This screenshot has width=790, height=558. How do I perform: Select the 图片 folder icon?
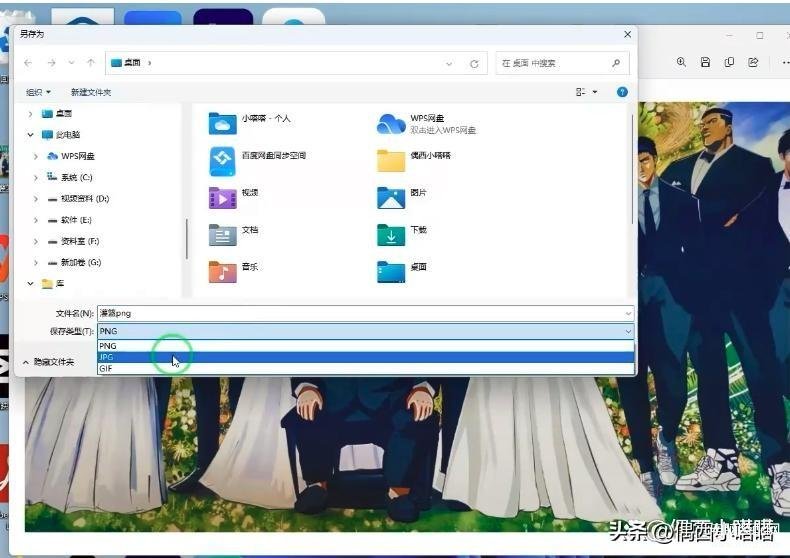pos(391,198)
